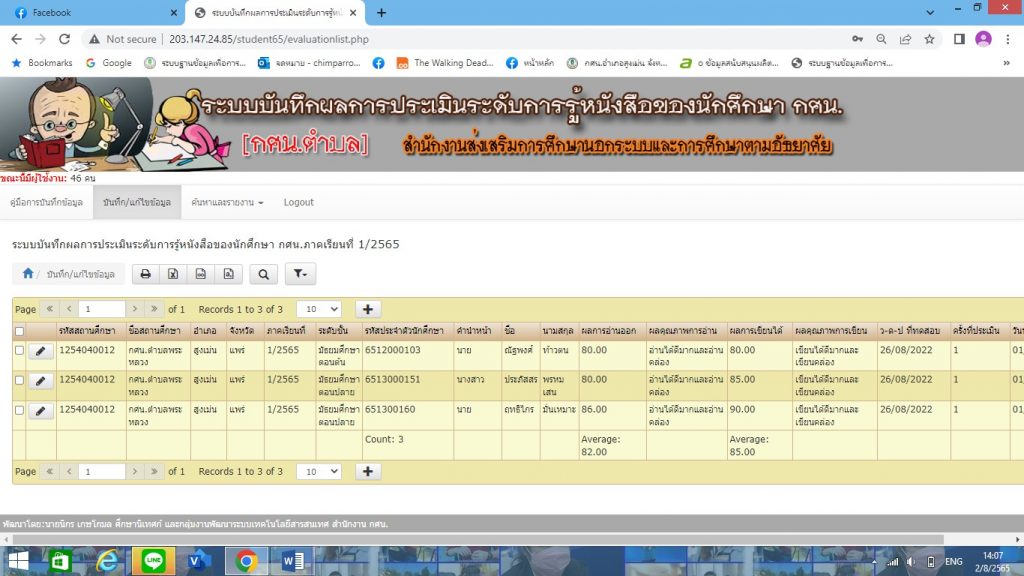Go to first page in bottom pager
Image resolution: width=1024 pixels, height=576 pixels.
pos(50,472)
